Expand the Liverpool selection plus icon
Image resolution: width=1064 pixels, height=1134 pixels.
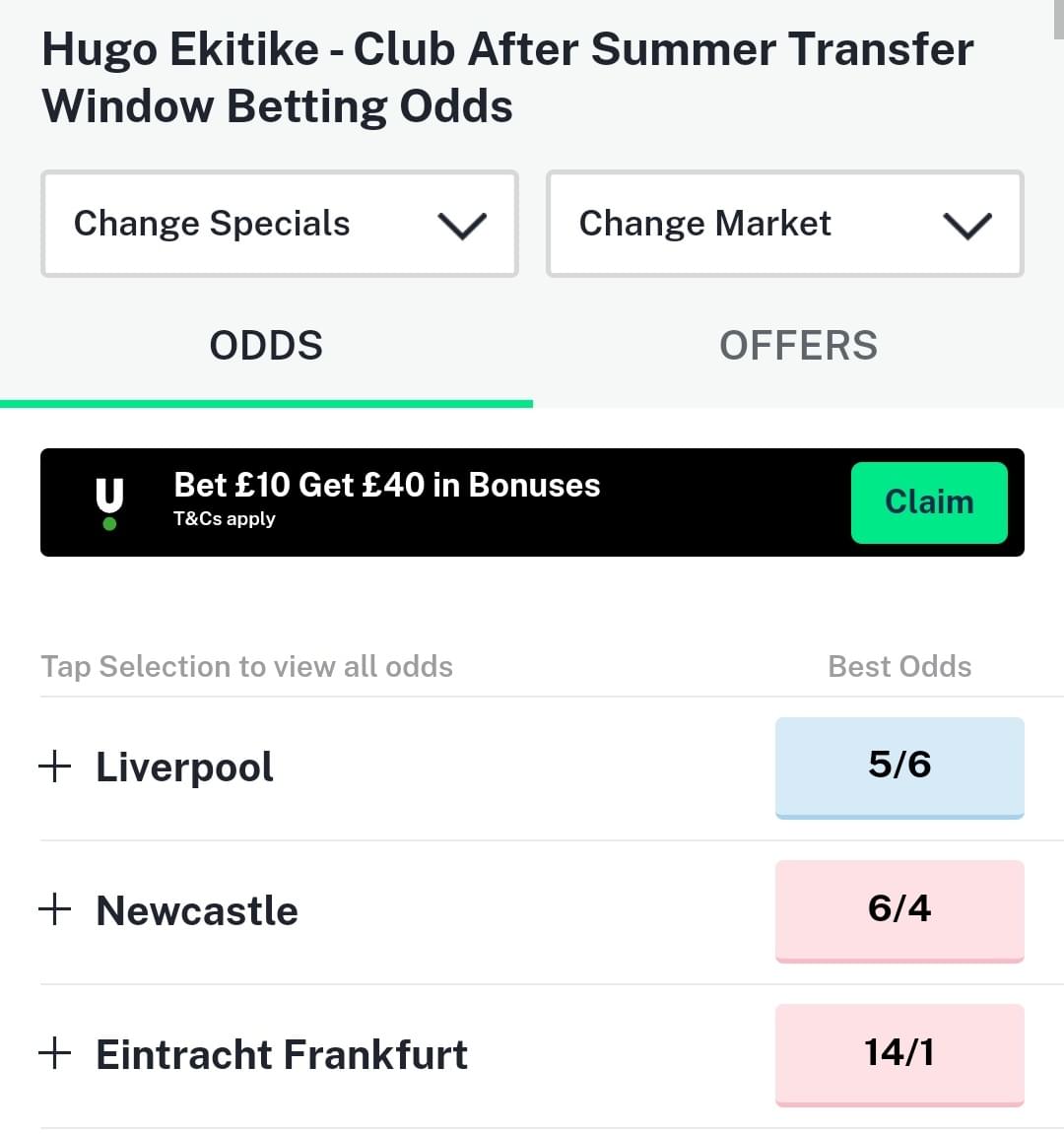click(x=55, y=767)
